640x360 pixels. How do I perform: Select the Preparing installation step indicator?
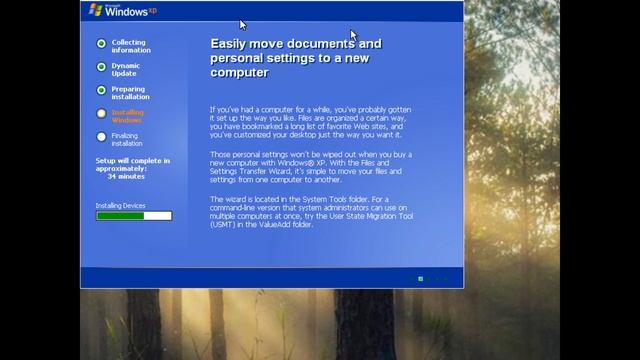[x=101, y=90]
